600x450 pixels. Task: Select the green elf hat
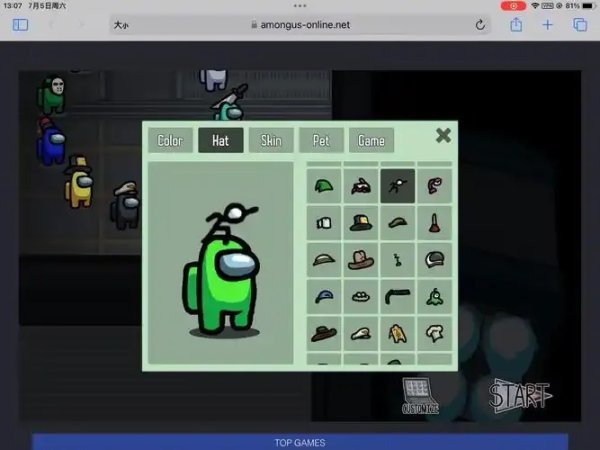coord(324,186)
